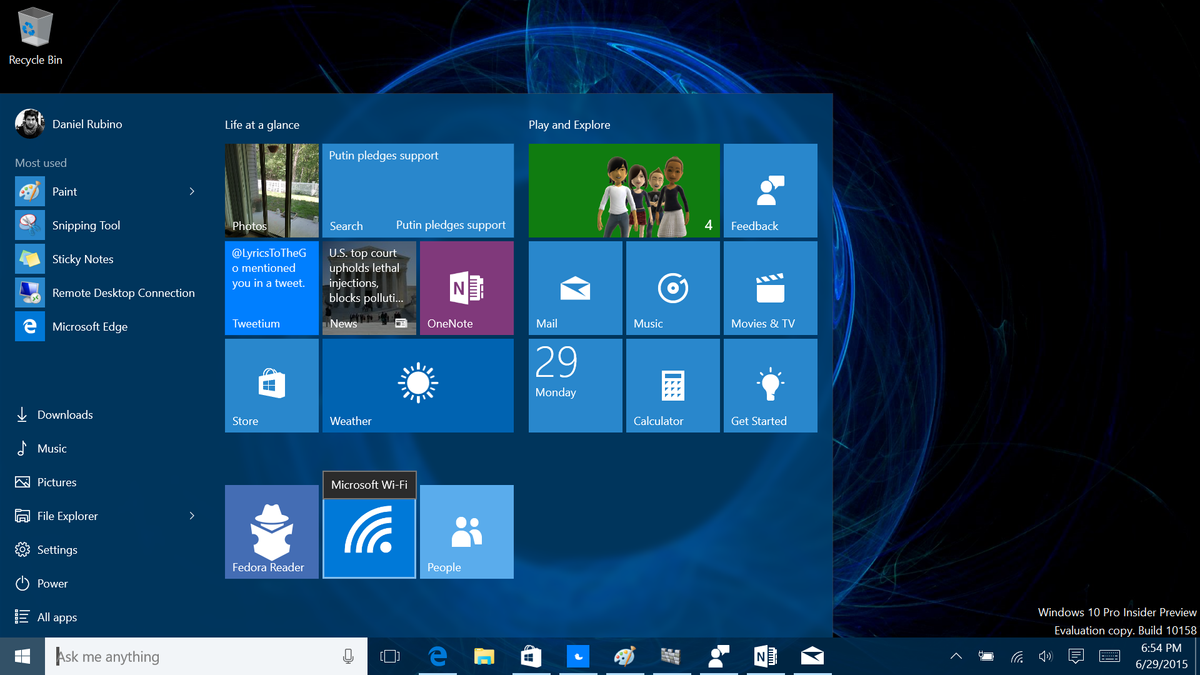Open Task View from the taskbar
Viewport: 1200px width, 675px height.
[390, 656]
